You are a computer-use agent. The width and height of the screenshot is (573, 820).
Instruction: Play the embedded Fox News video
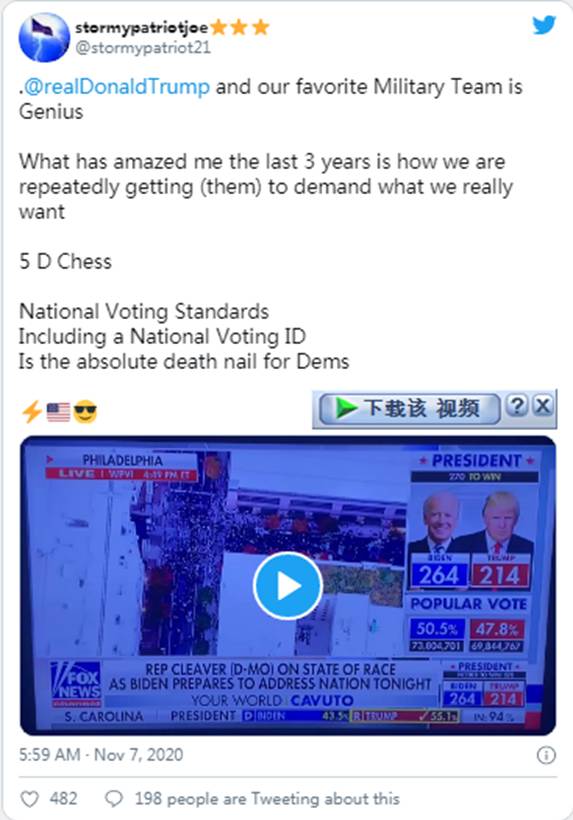pyautogui.click(x=287, y=586)
